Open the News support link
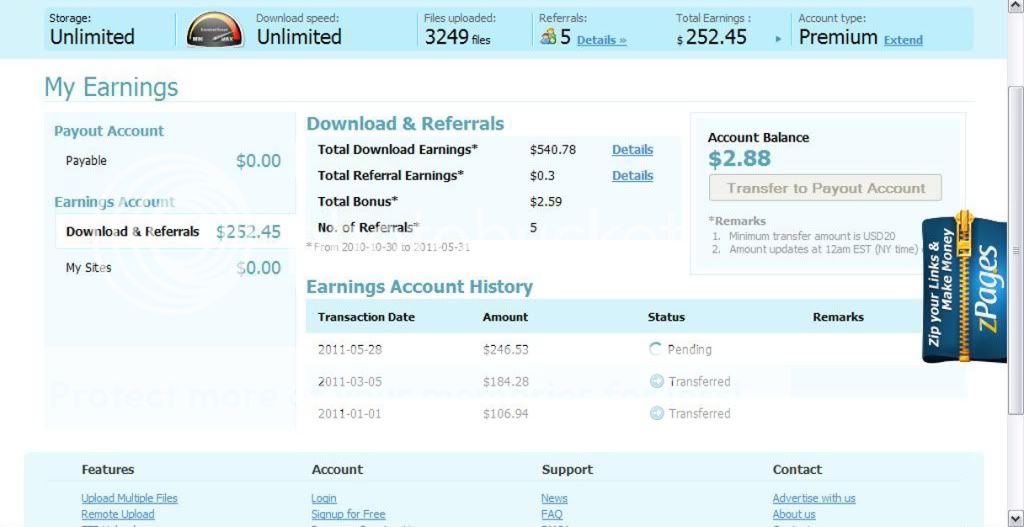The image size is (1024, 527). (x=554, y=498)
